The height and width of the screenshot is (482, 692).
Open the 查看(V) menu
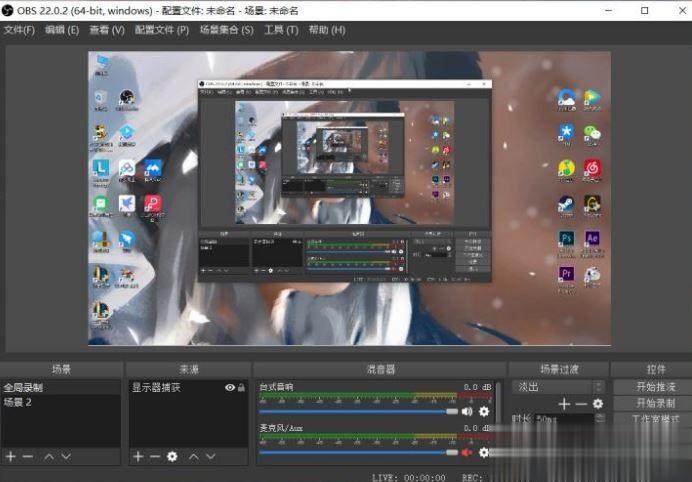[x=107, y=30]
